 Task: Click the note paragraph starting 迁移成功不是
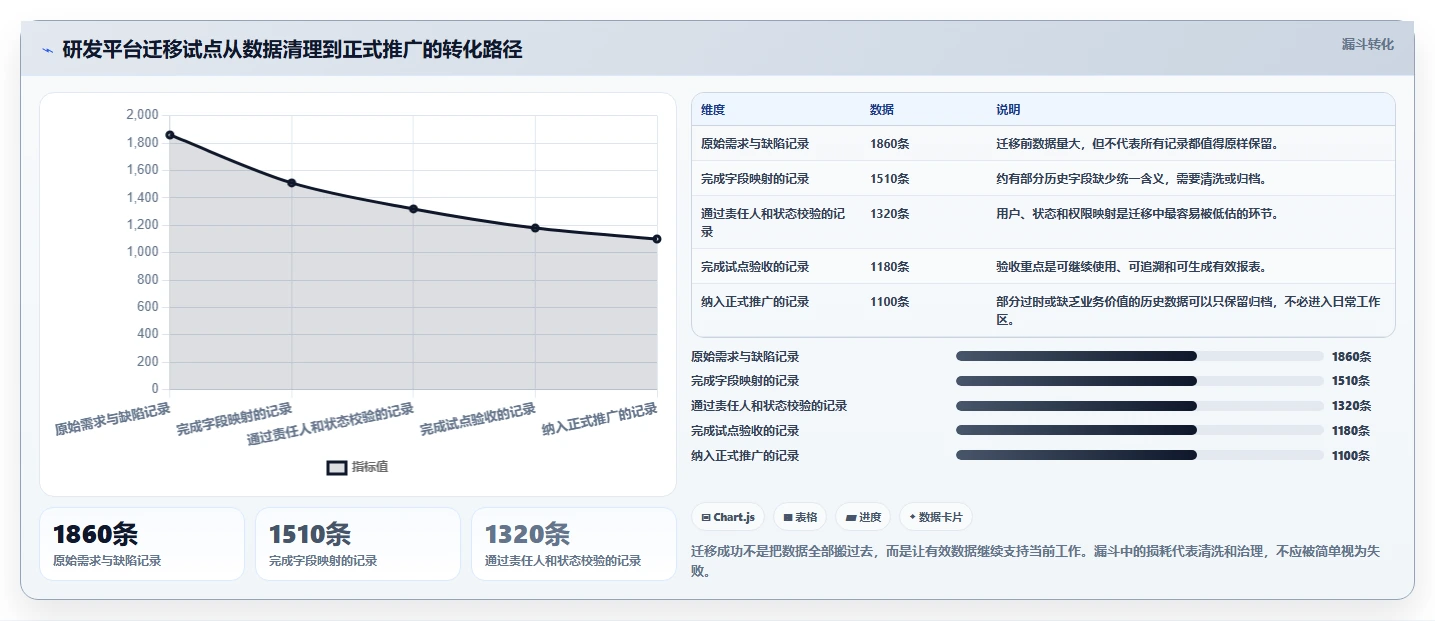pyautogui.click(x=1035, y=561)
